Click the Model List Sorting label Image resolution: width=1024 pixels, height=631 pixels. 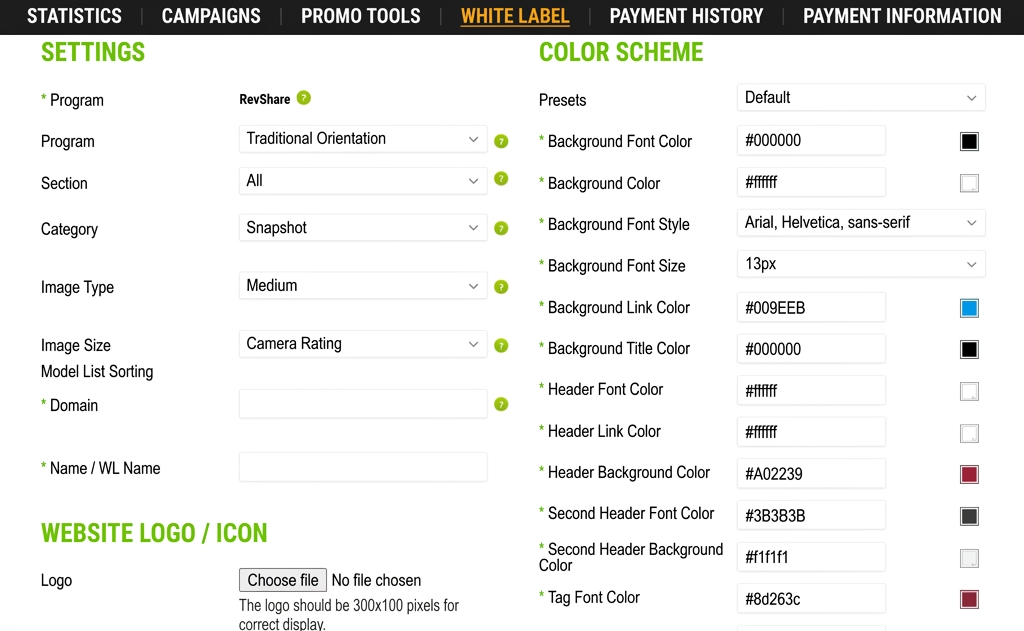point(97,372)
